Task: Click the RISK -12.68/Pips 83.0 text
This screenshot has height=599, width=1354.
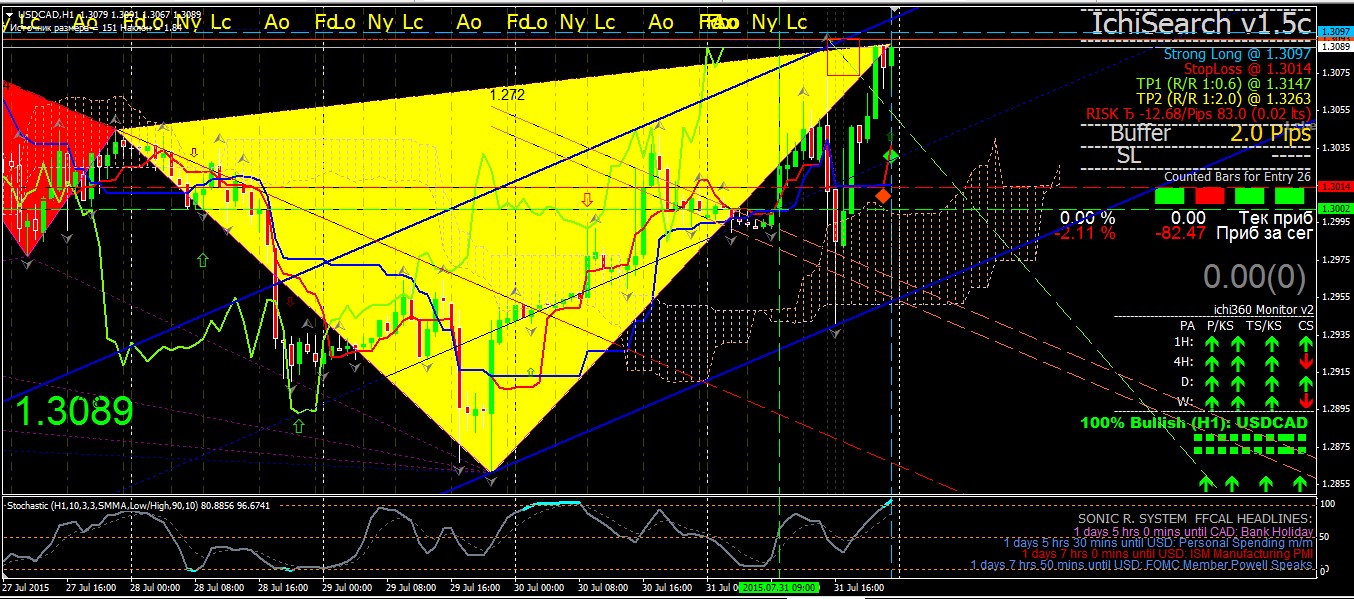Action: coord(1199,115)
